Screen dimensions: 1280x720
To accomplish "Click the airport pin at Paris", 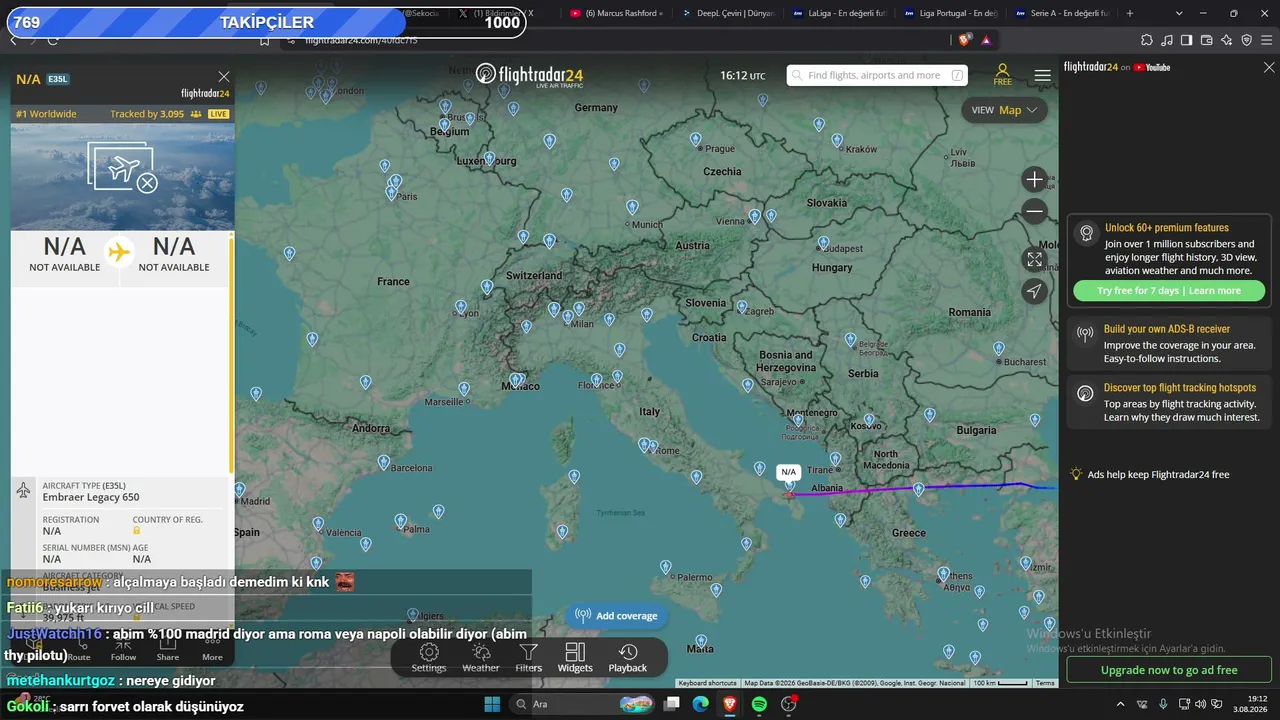I will (392, 192).
